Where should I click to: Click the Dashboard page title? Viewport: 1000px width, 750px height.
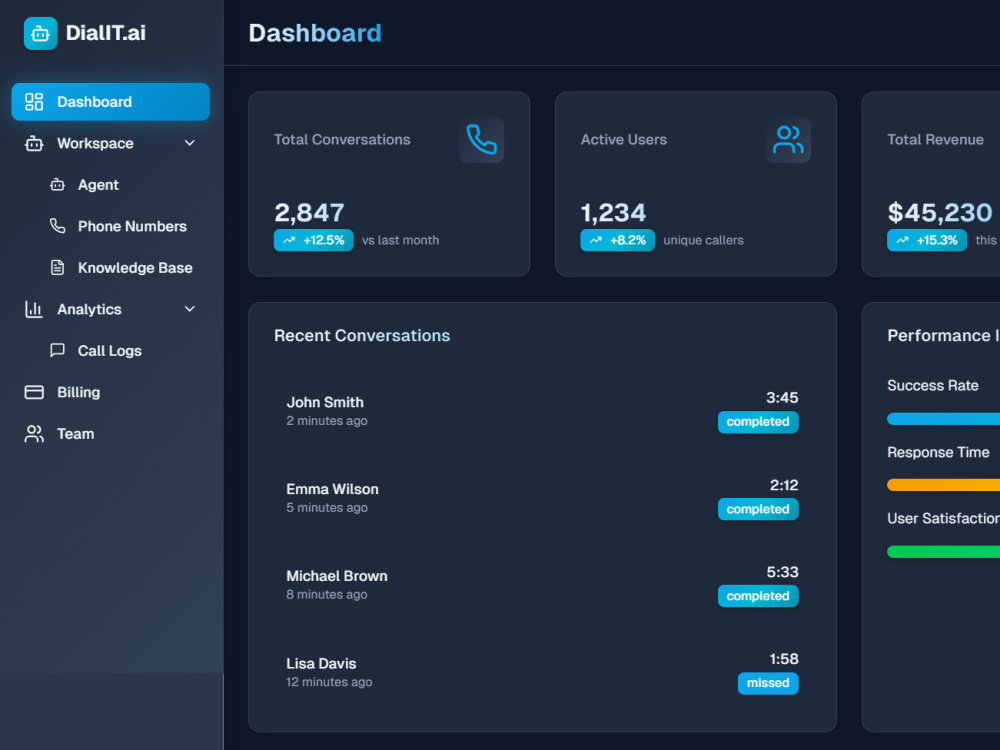tap(315, 33)
